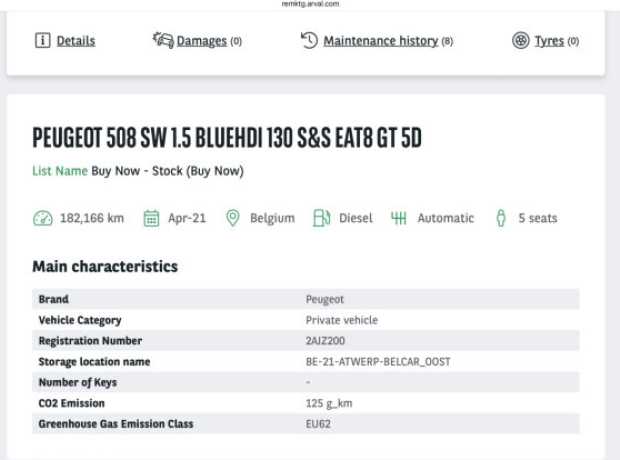The height and width of the screenshot is (460, 620).
Task: Click the 'Automatic' transmission text
Action: (x=446, y=218)
